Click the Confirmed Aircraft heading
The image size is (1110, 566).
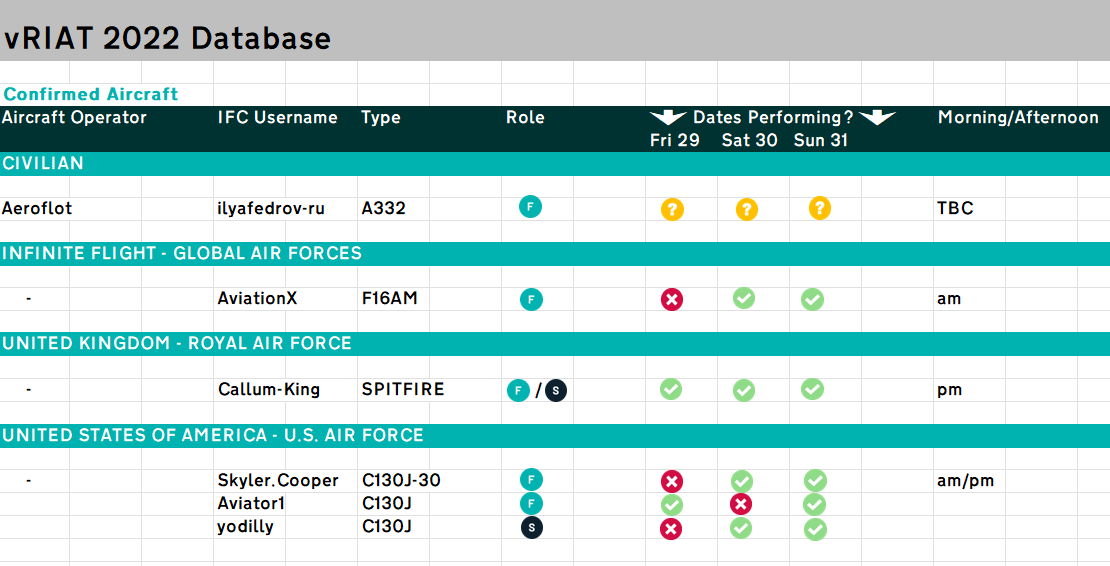[x=91, y=94]
